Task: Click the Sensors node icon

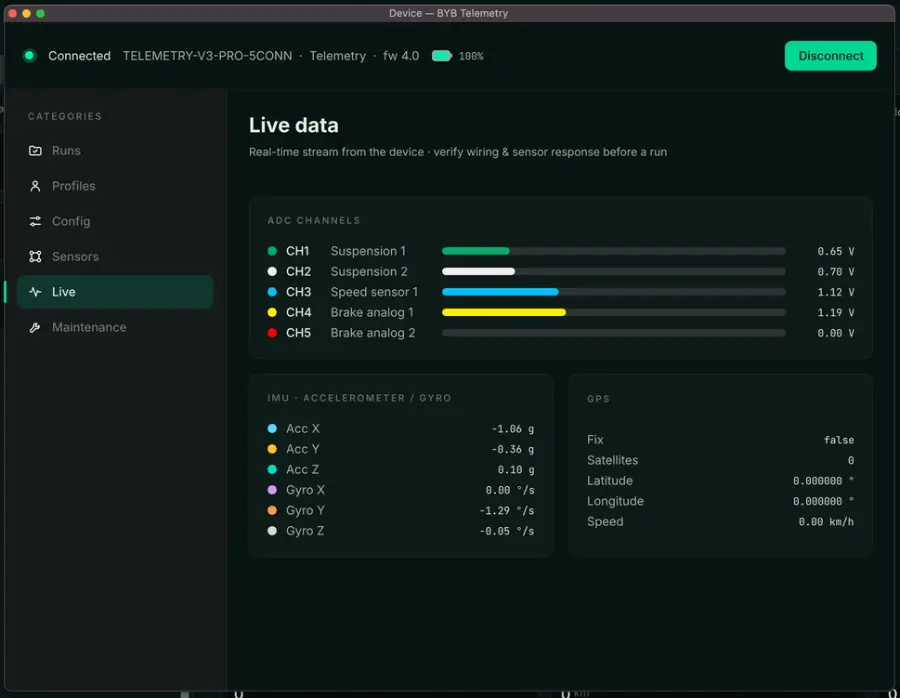Action: pos(35,257)
